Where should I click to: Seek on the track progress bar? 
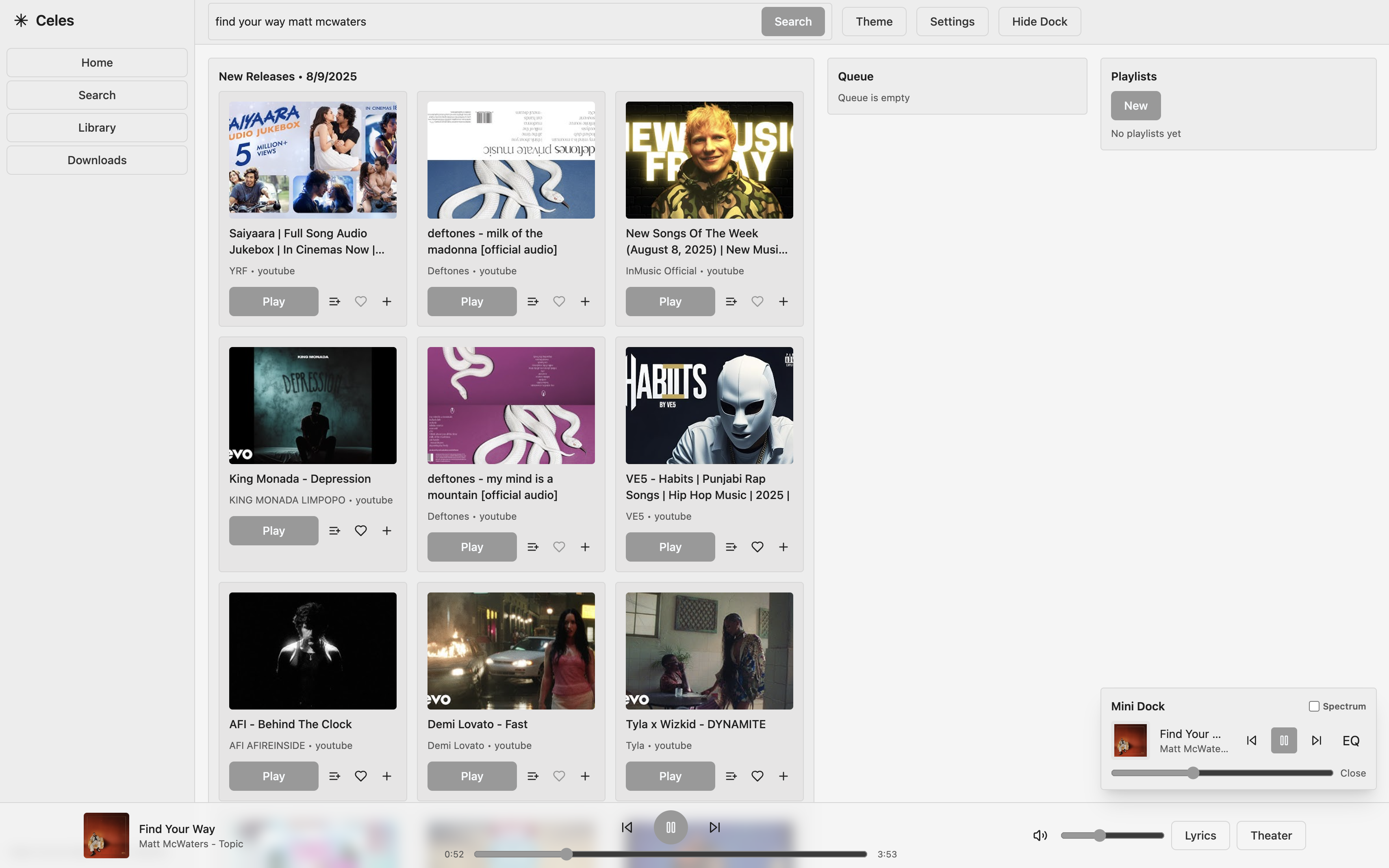click(x=671, y=854)
